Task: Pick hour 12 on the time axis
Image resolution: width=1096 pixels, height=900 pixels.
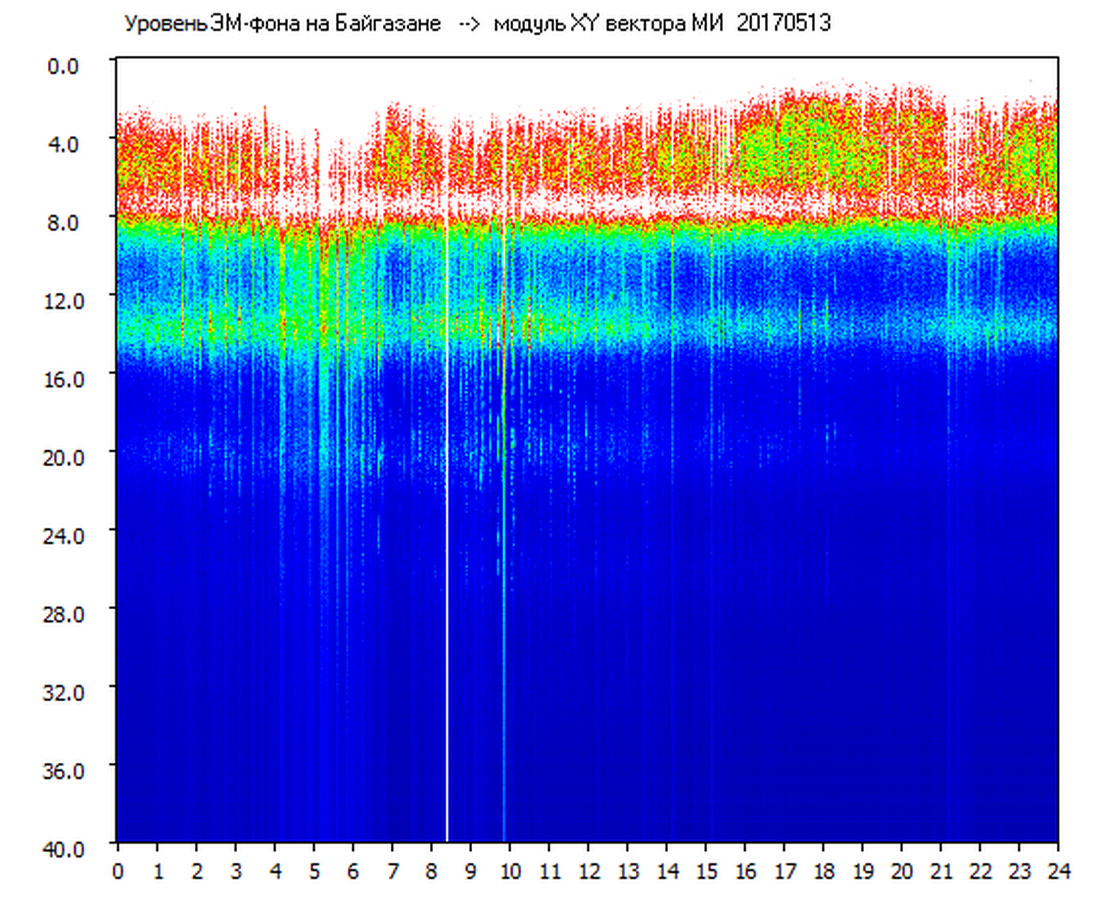Action: [588, 870]
